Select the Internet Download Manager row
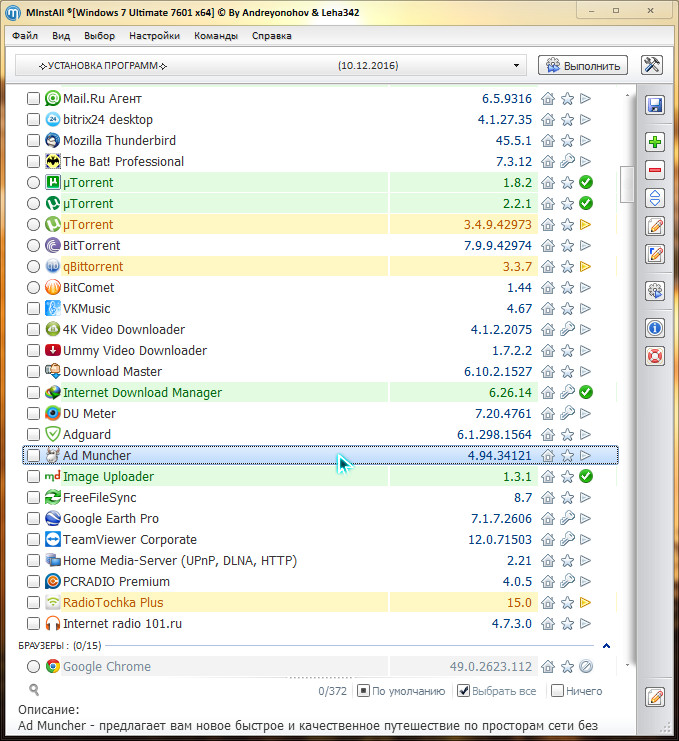Viewport: 679px width, 741px height. tap(320, 392)
